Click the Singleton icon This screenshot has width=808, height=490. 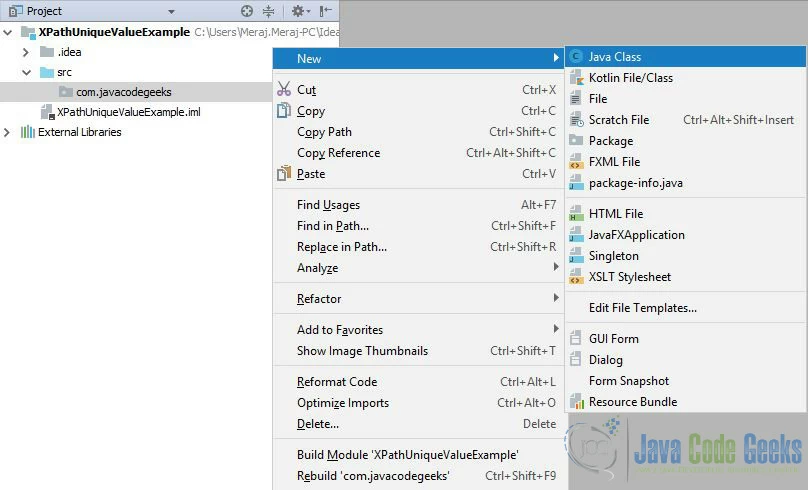pos(576,256)
